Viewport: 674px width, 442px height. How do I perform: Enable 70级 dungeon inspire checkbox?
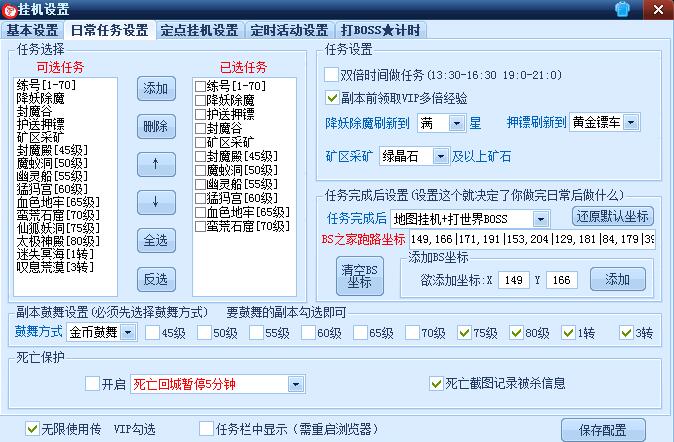pyautogui.click(x=413, y=332)
